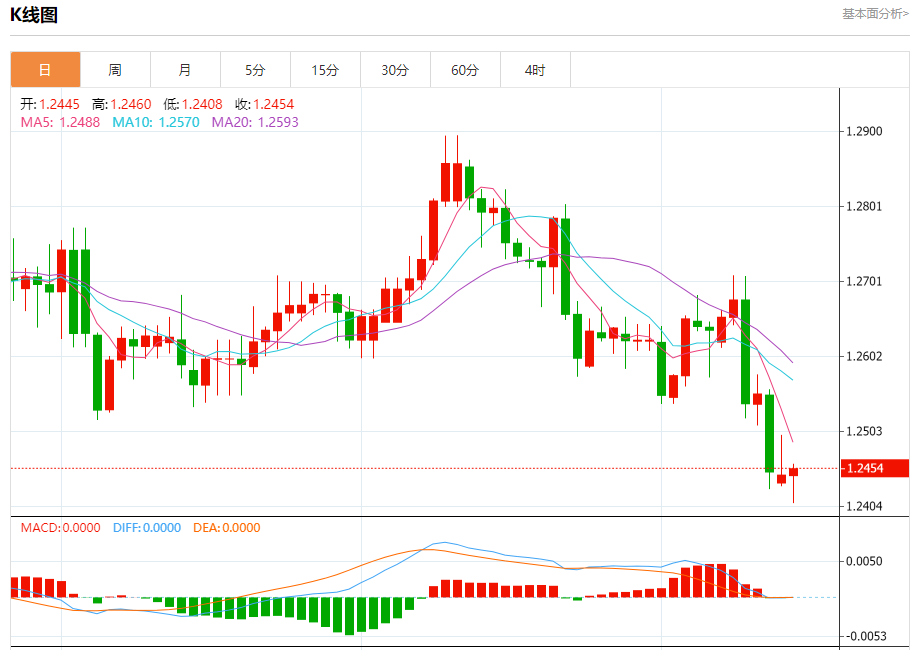Click the last red candlestick at 1.2454
The image size is (917, 650).
point(794,472)
